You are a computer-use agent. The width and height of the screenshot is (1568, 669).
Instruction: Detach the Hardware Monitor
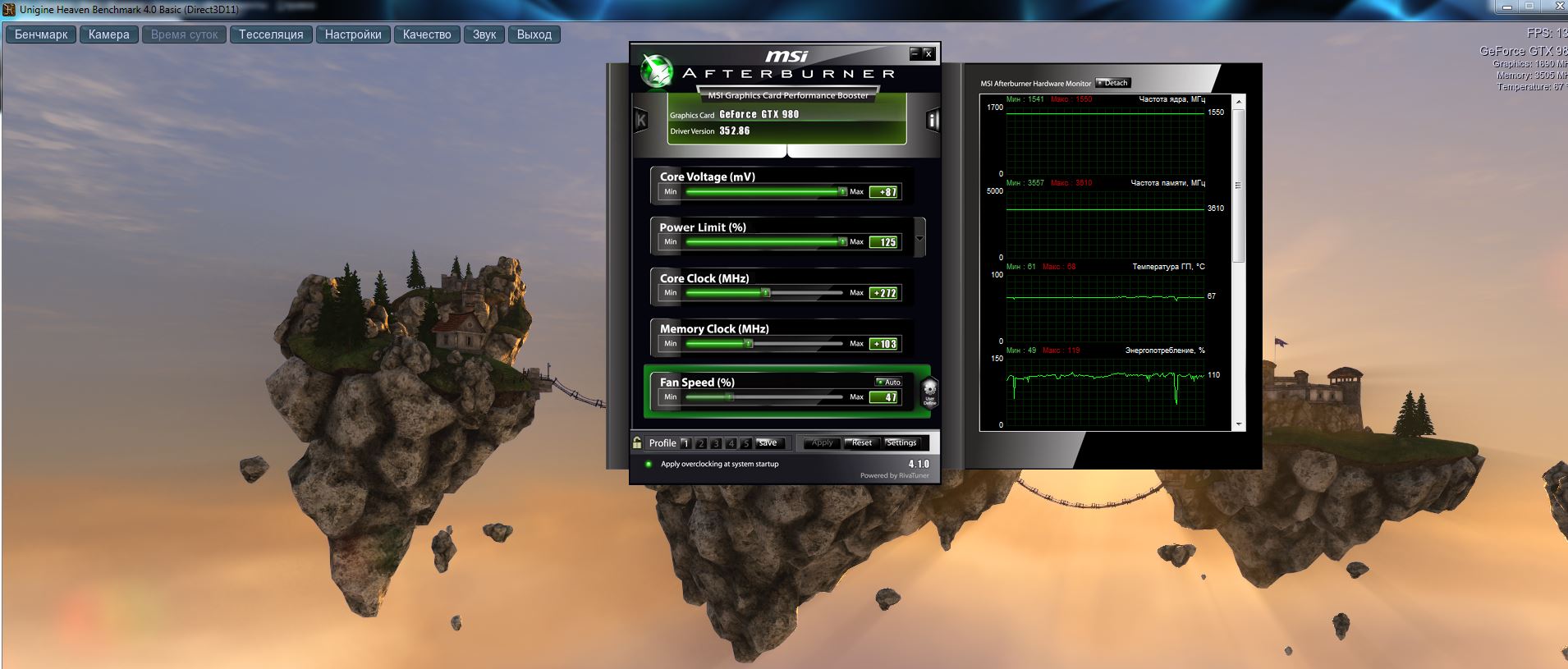pos(1113,83)
